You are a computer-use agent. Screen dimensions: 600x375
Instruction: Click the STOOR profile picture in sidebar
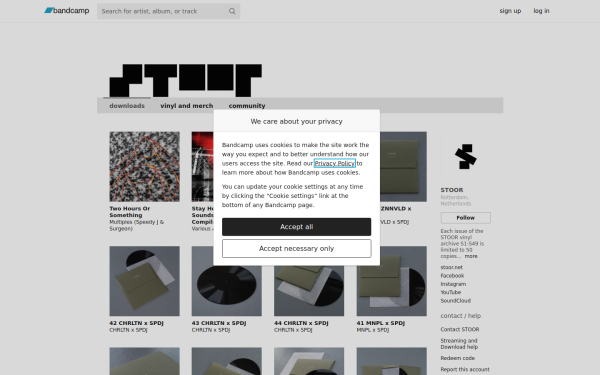[x=465, y=157]
